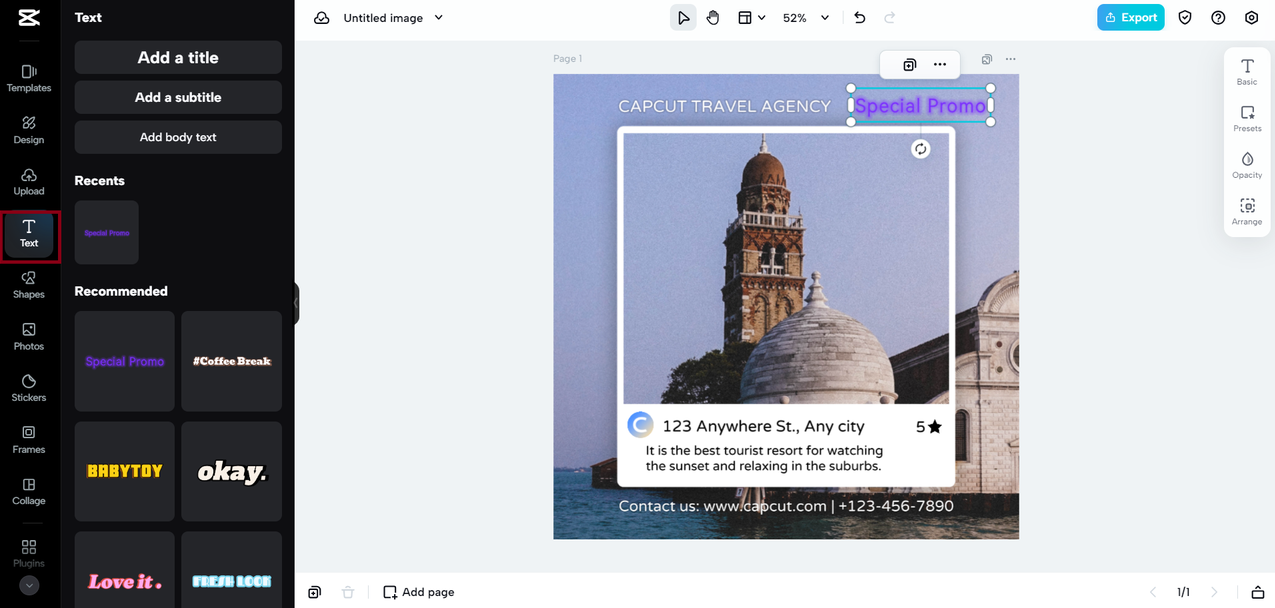Open text Presets panel
Image resolution: width=1275 pixels, height=608 pixels.
click(1247, 119)
